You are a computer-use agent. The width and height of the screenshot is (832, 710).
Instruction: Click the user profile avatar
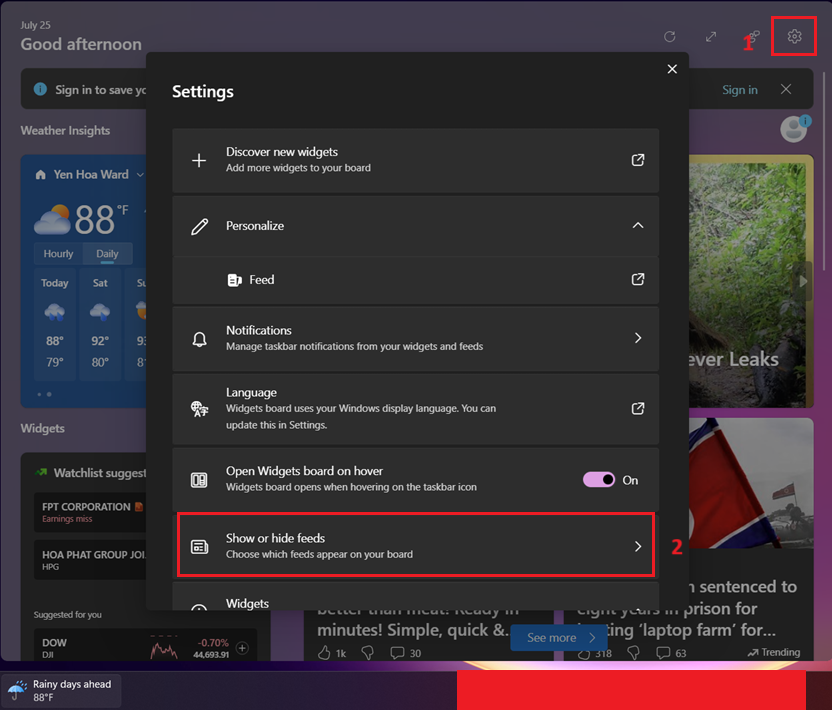[793, 128]
